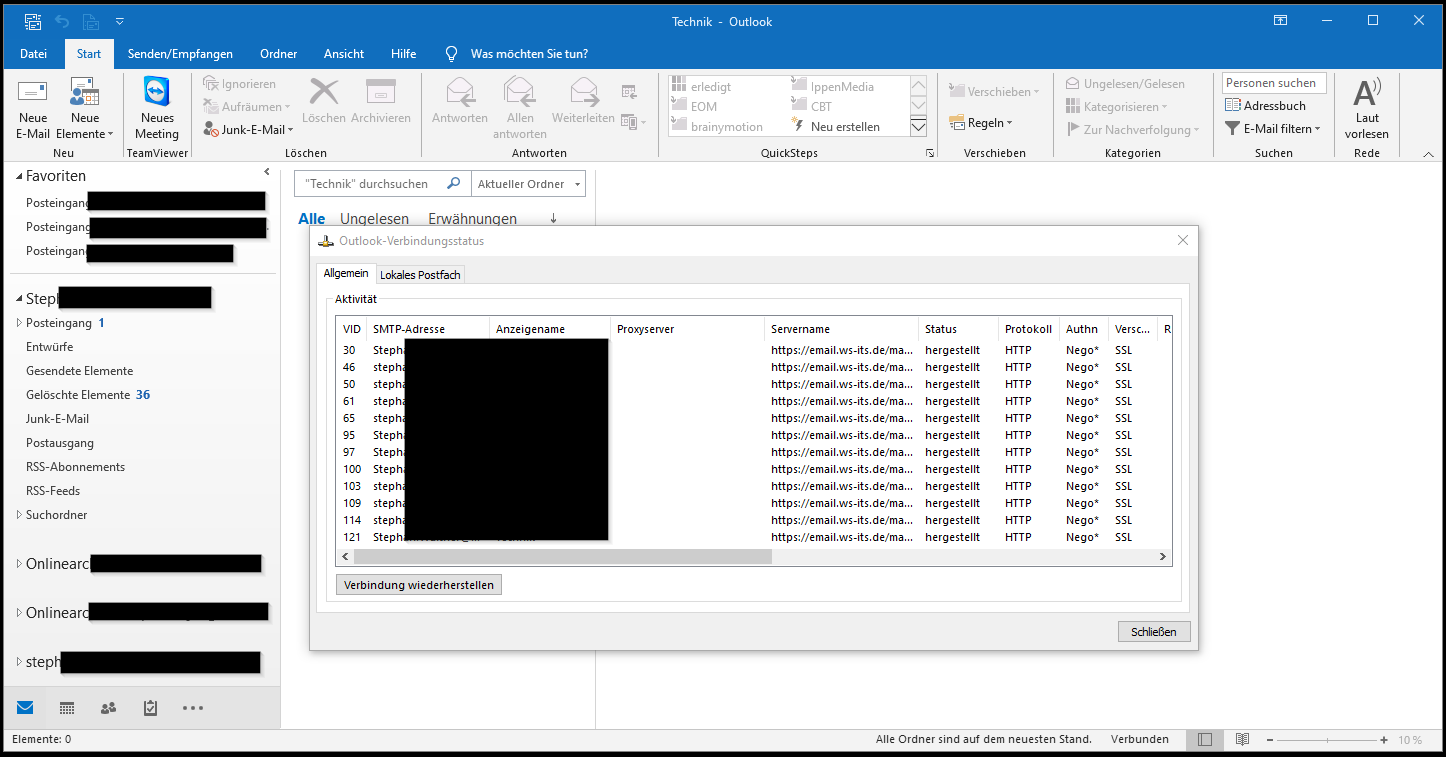Image resolution: width=1446 pixels, height=757 pixels.
Task: Switch to Mail view icon
Action: pyautogui.click(x=25, y=708)
